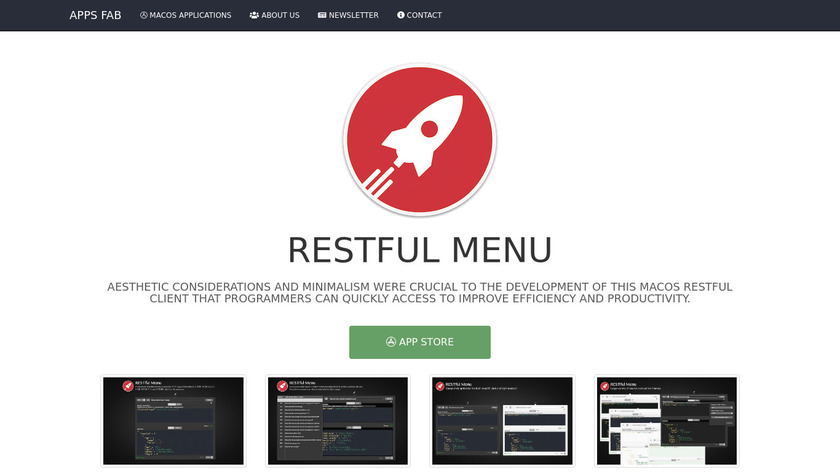The height and width of the screenshot is (472, 840).
Task: Open fourth screenshot thumbnail with multiple windows
Action: tap(667, 421)
